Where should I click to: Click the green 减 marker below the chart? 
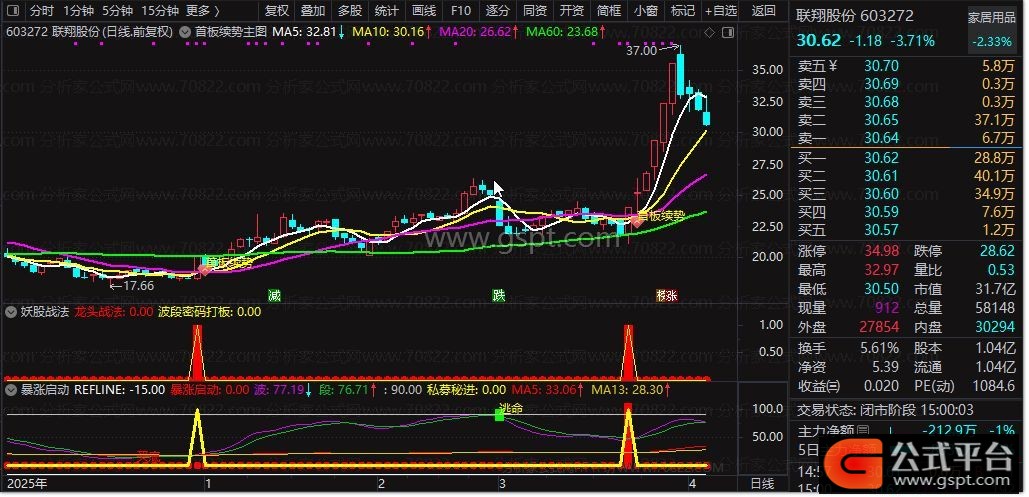(x=274, y=295)
